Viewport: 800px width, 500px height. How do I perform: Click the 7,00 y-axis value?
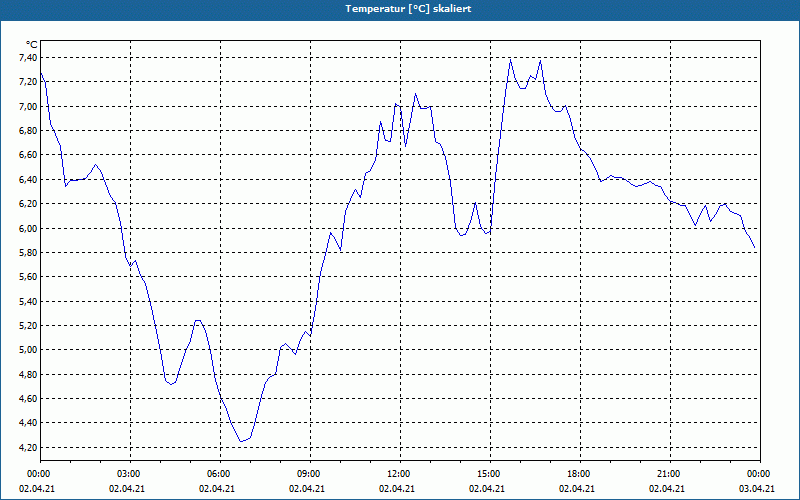[28, 107]
